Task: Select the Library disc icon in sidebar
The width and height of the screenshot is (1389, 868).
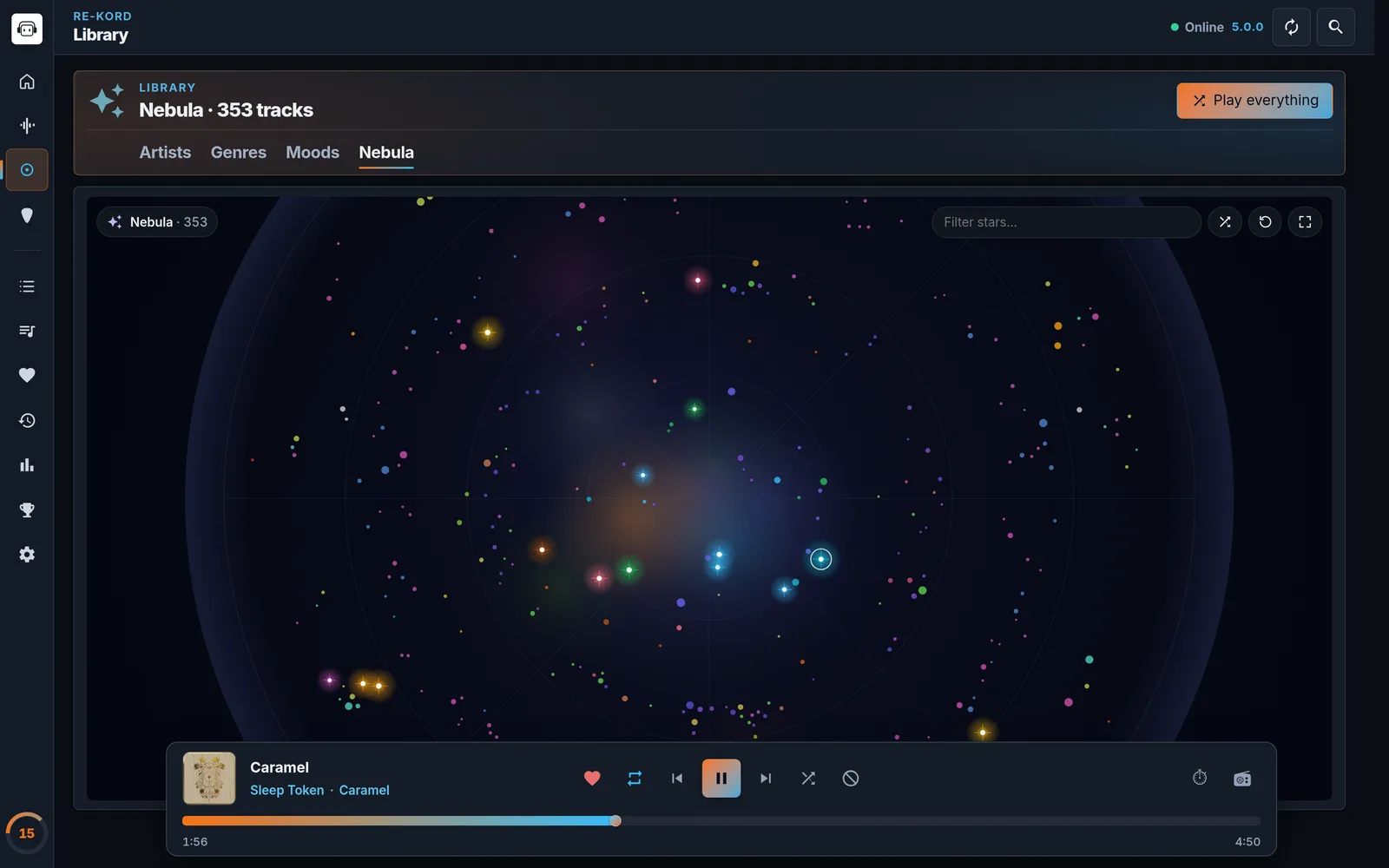Action: pos(27,170)
